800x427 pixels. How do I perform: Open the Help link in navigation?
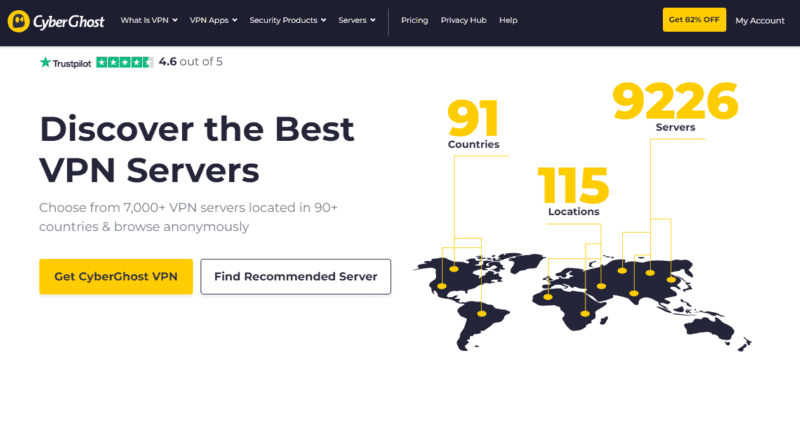pyautogui.click(x=508, y=20)
